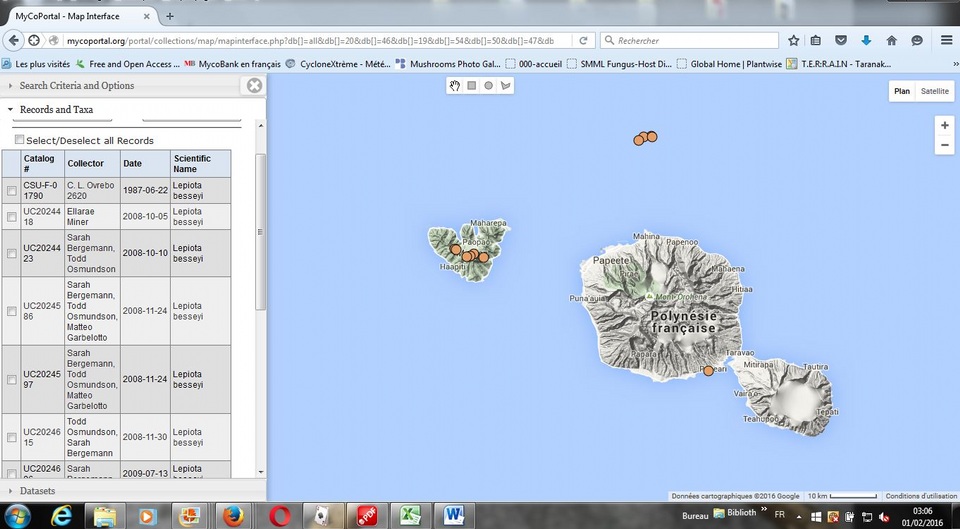This screenshot has height=529, width=960.
Task: Check the CSU-F-01790 record checkbox
Action: [12, 191]
